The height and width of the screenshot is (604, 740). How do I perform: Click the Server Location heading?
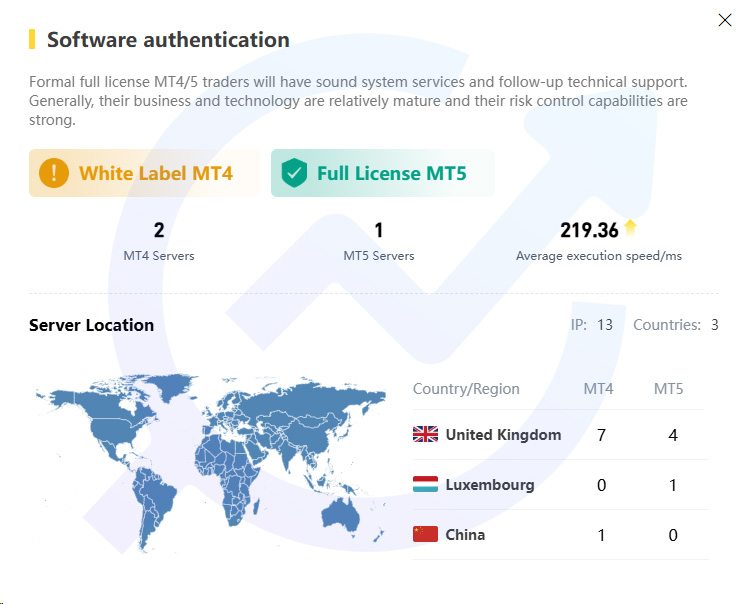(92, 325)
